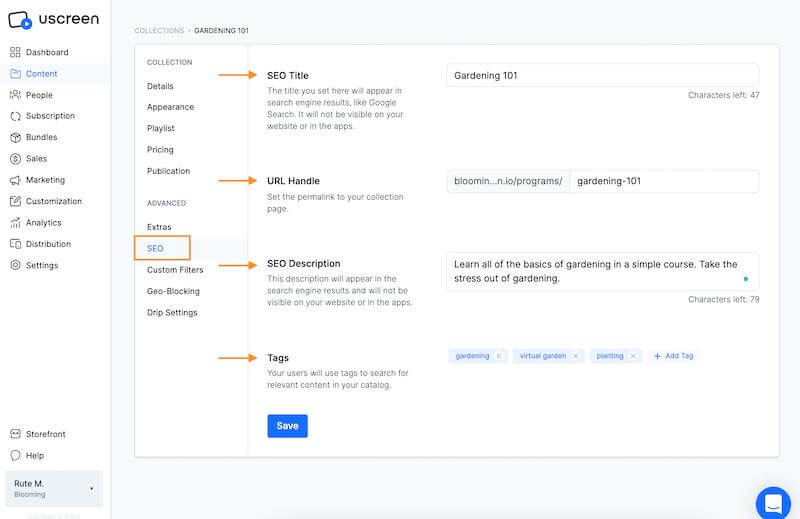This screenshot has height=519, width=800.
Task: Delete the planting tag
Action: pos(633,356)
